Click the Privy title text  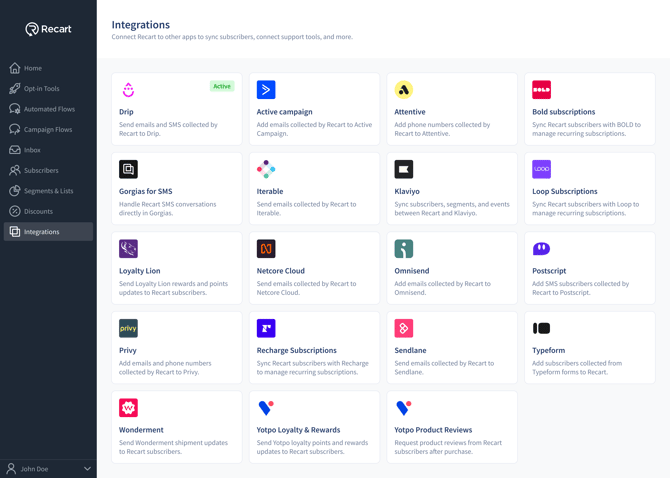128,350
